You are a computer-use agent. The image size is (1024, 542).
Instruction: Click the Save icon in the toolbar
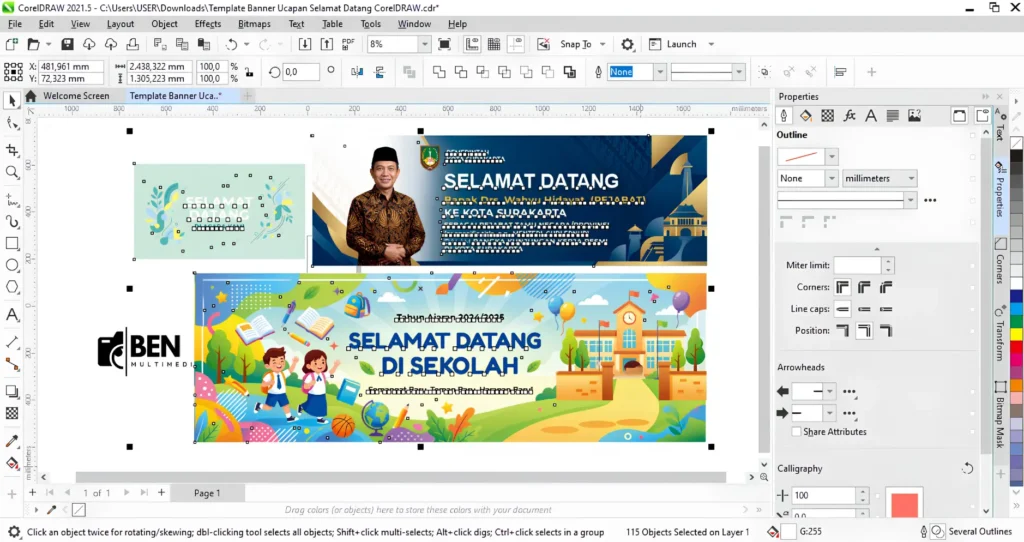click(x=67, y=44)
